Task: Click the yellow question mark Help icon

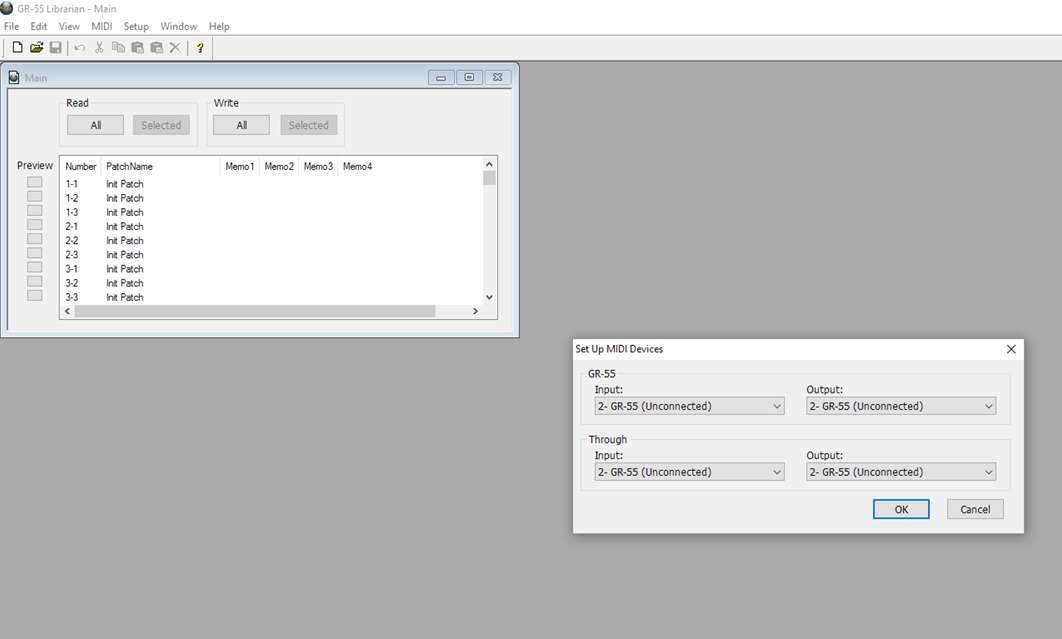Action: pyautogui.click(x=200, y=47)
